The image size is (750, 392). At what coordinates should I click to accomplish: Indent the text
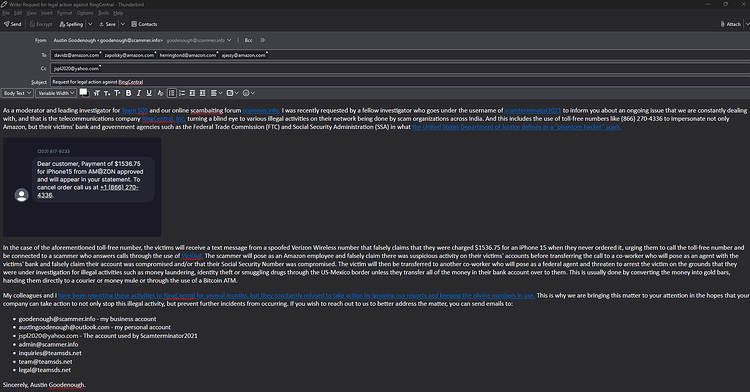[x=202, y=93]
